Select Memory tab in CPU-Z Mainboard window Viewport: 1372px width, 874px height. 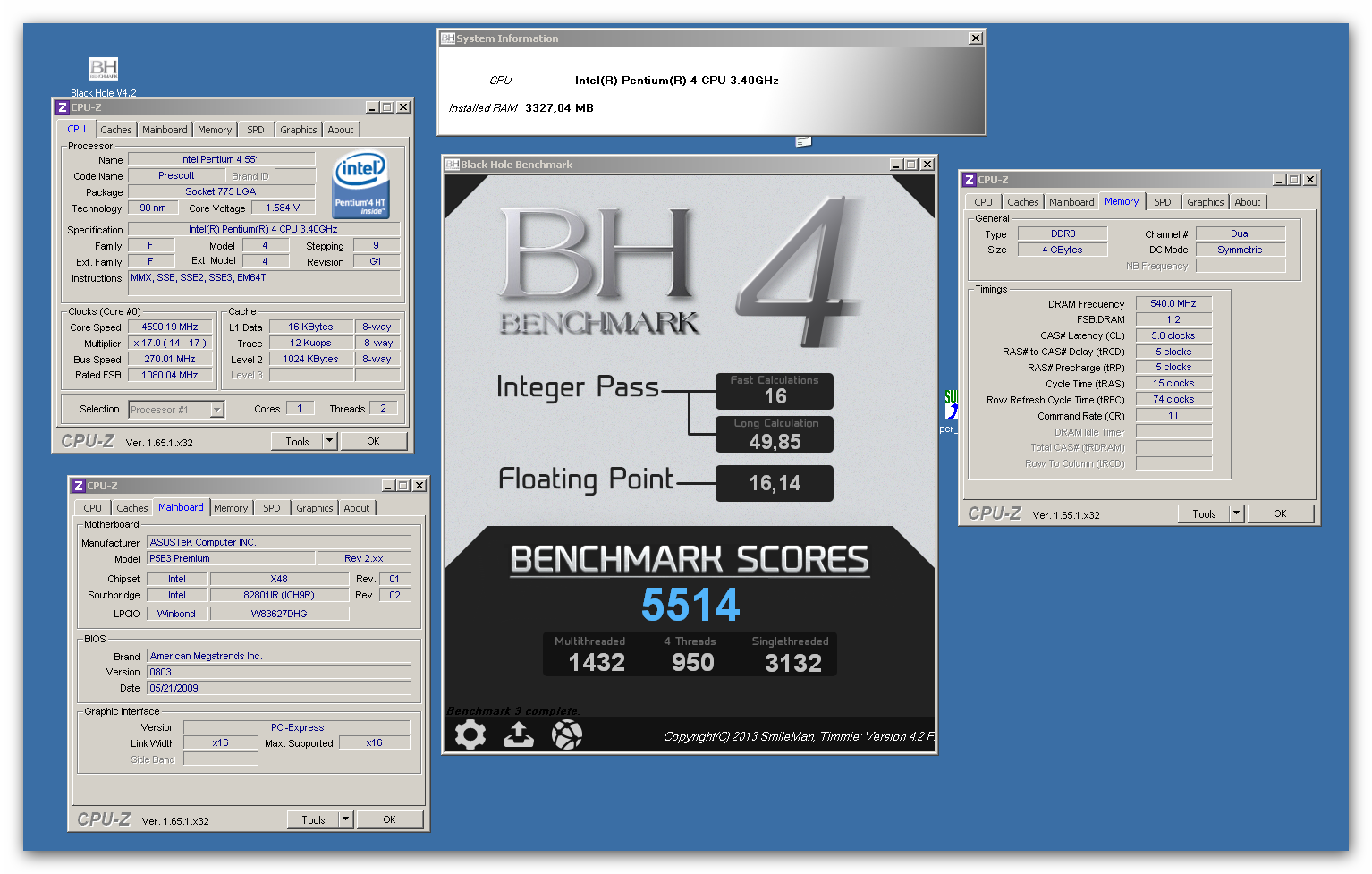[231, 508]
